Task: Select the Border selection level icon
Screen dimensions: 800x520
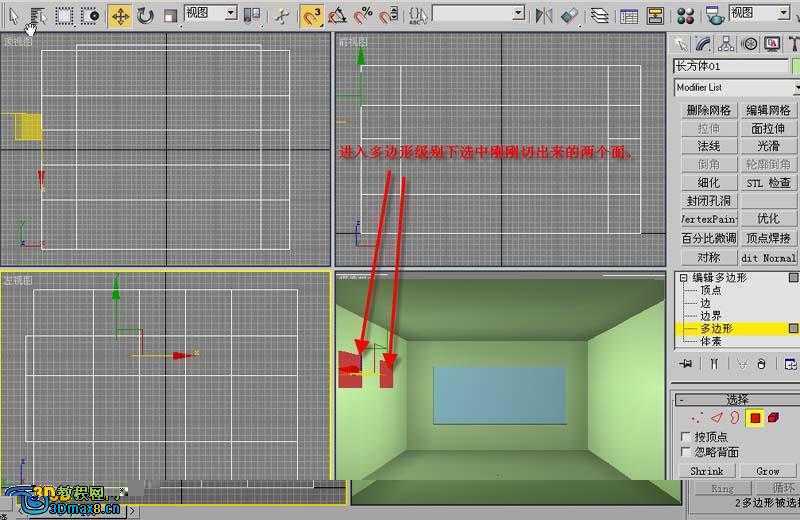Action: pos(735,418)
